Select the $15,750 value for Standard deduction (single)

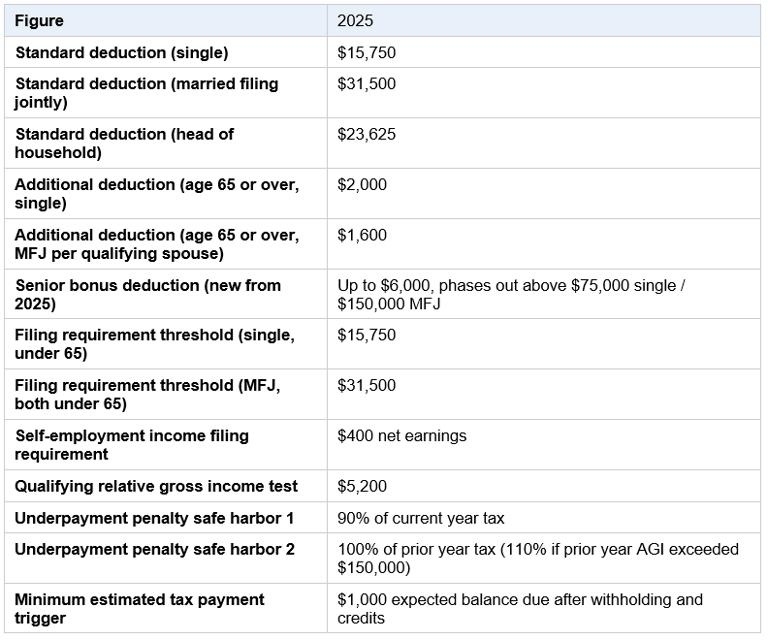[367, 53]
